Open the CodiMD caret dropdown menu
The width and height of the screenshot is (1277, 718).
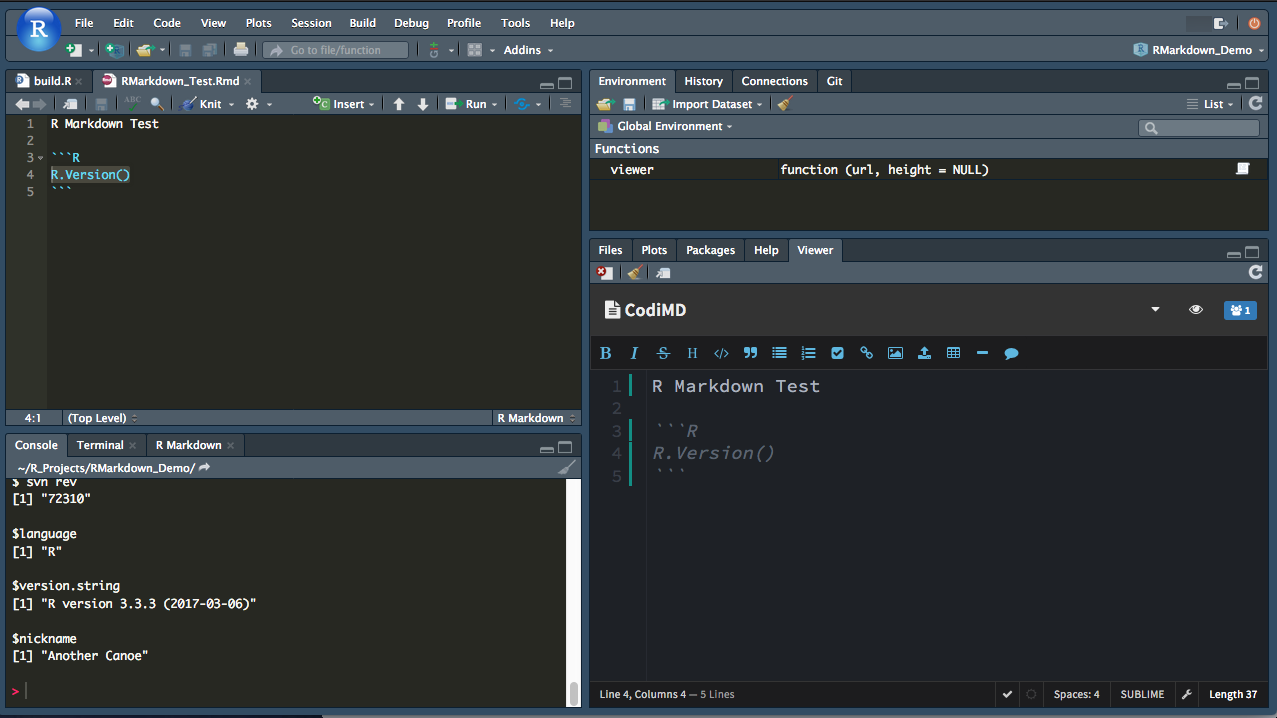point(1155,310)
